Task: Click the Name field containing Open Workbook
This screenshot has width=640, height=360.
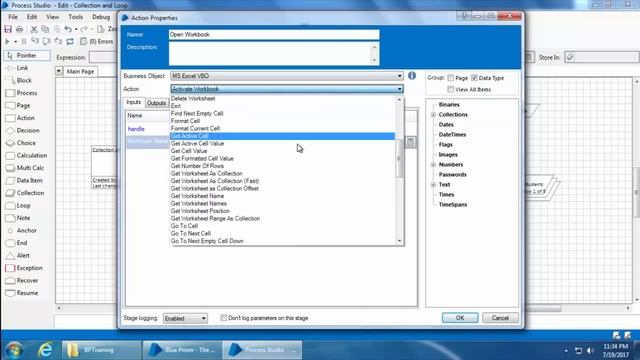Action: coord(274,35)
